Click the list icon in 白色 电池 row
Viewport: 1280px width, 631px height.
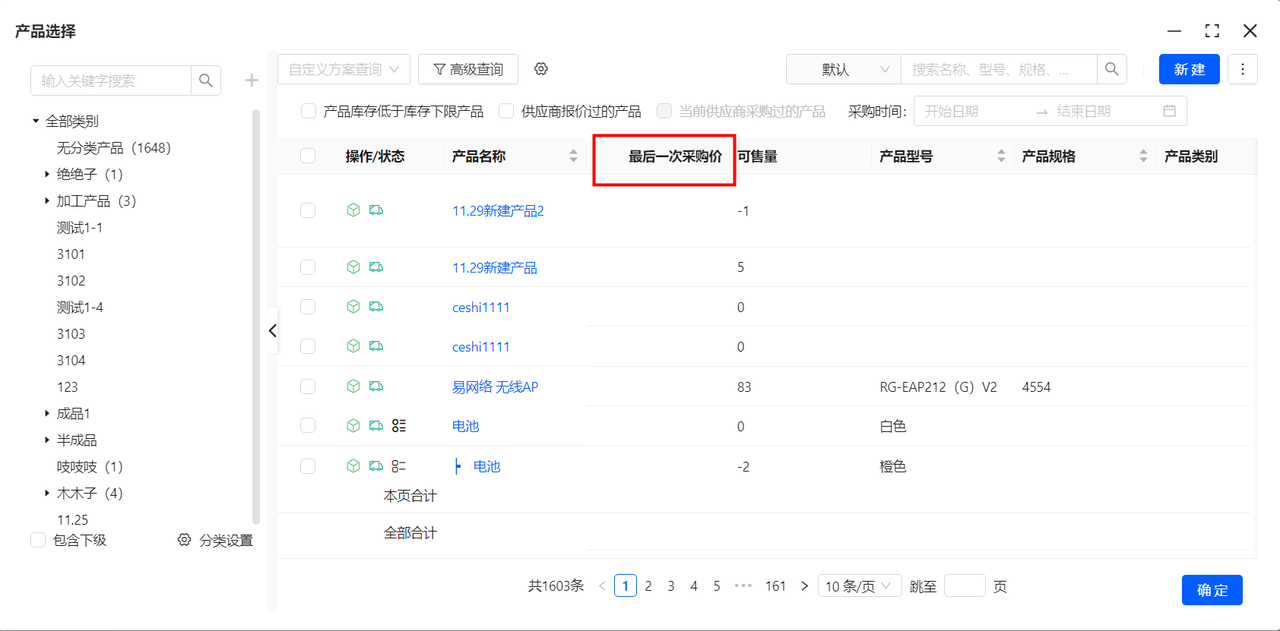coord(399,425)
